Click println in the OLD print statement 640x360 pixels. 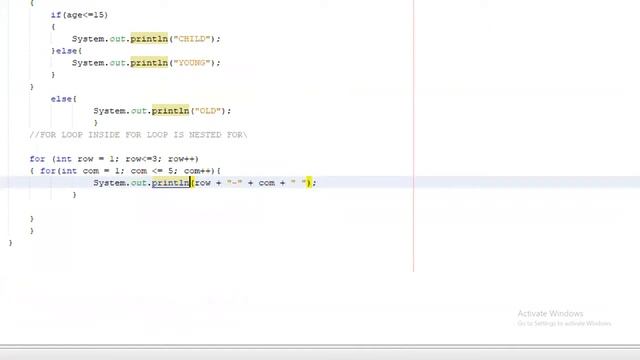point(171,111)
